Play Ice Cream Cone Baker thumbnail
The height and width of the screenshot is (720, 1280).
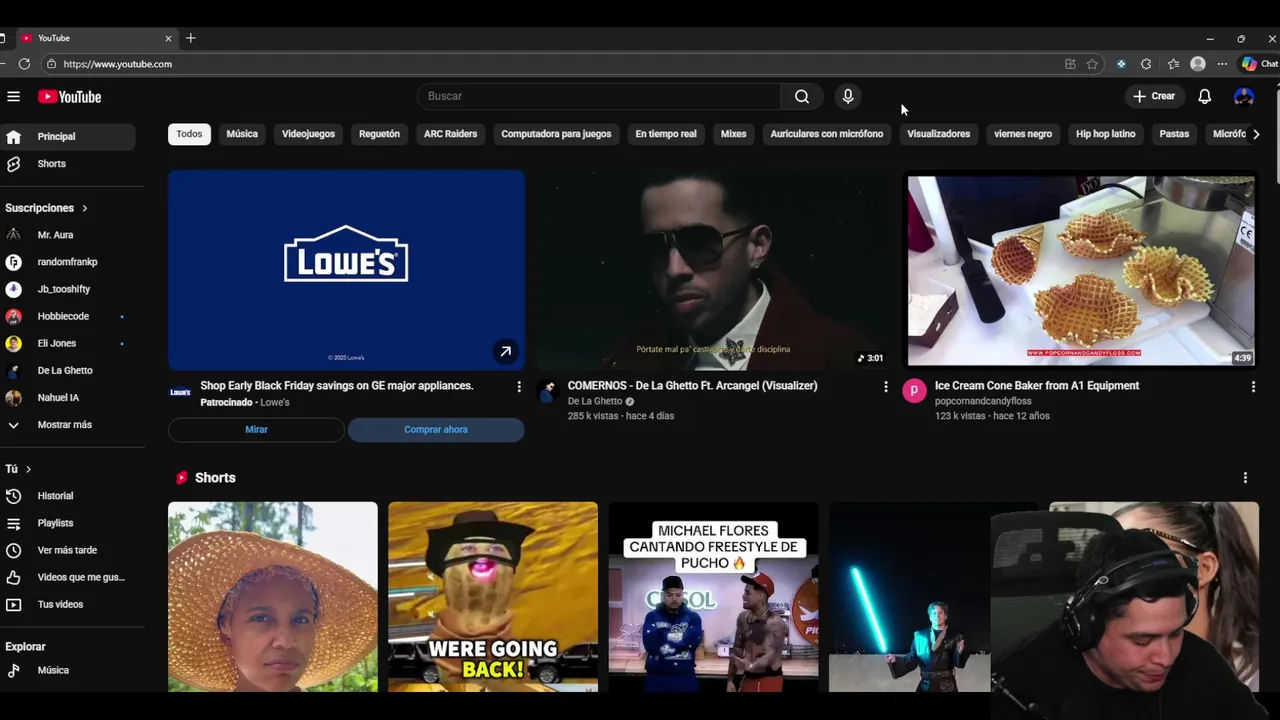[1081, 270]
